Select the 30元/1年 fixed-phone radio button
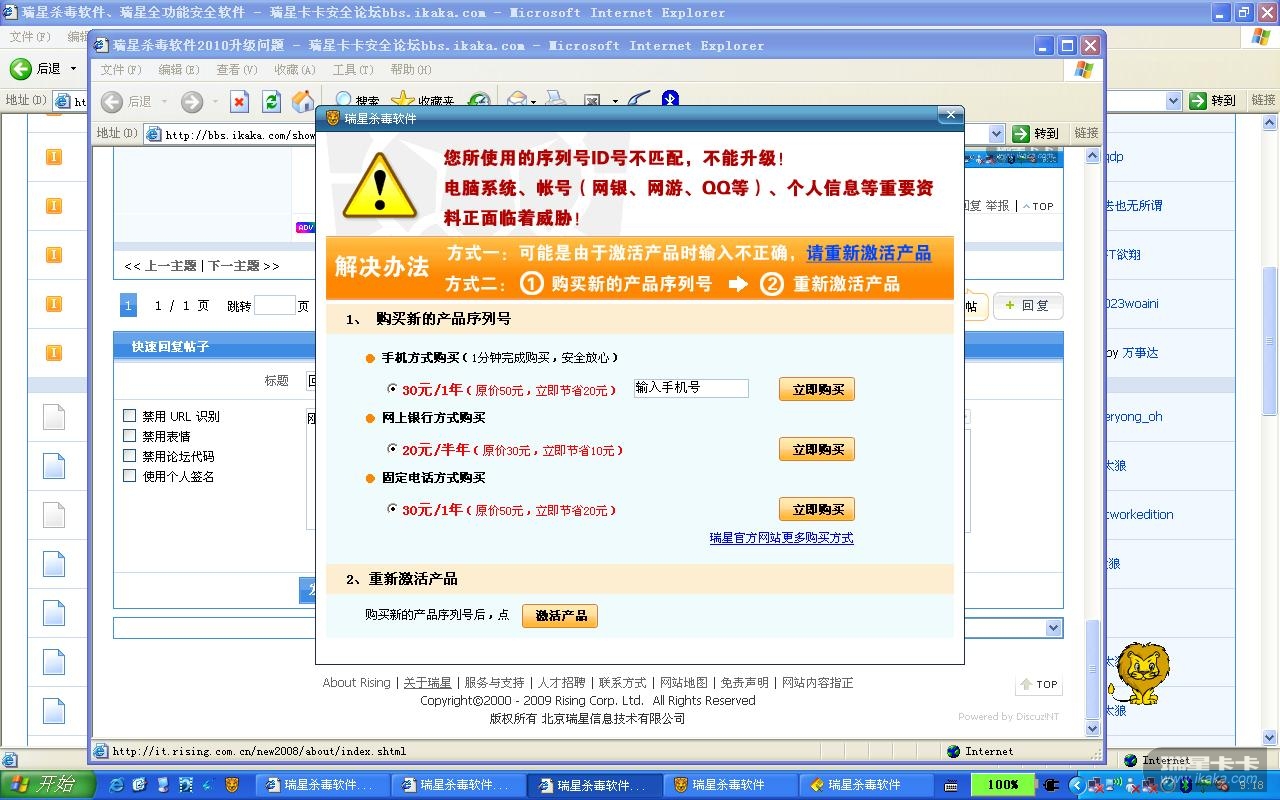Viewport: 1280px width, 800px height. point(392,509)
